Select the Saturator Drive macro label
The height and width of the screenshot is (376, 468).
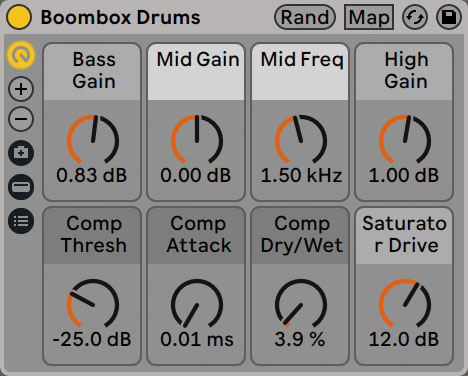(x=404, y=236)
